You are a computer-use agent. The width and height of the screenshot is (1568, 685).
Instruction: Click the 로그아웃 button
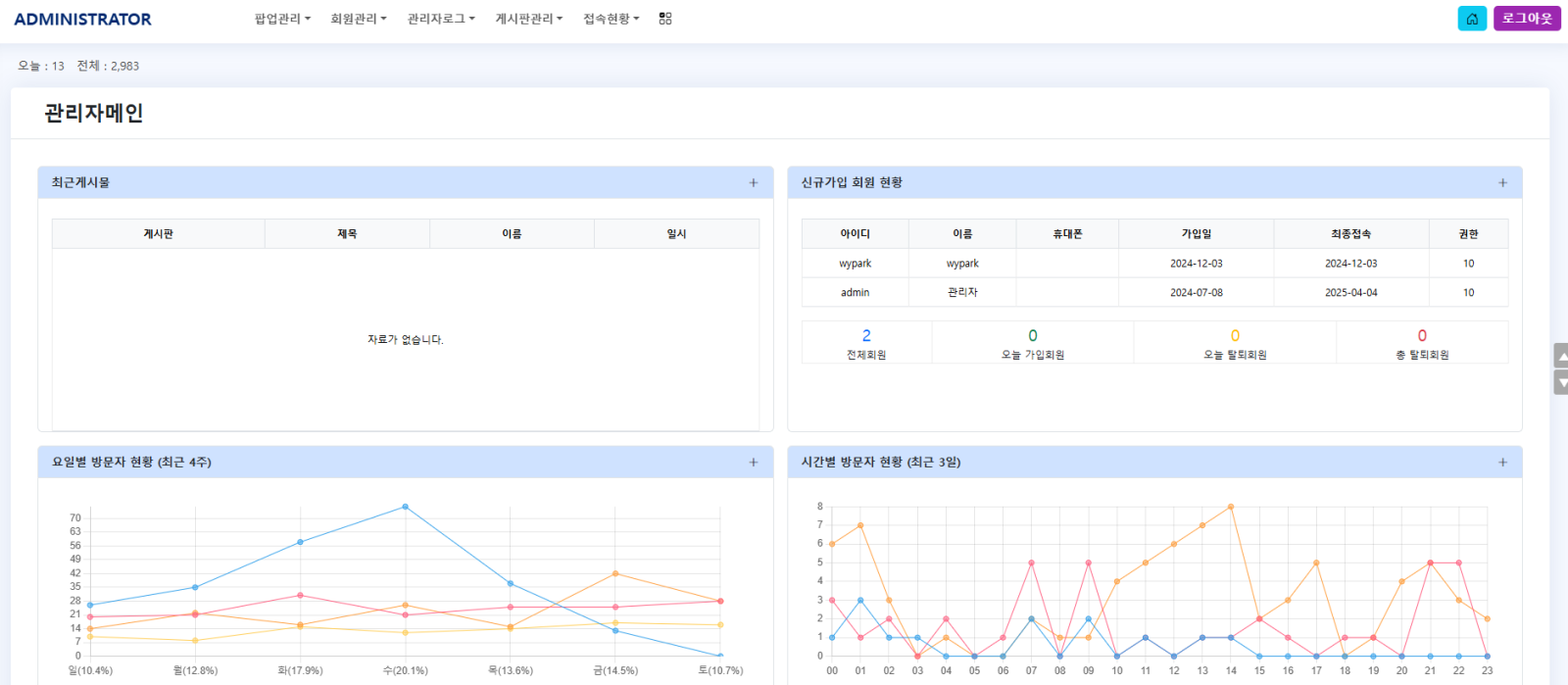[1527, 19]
